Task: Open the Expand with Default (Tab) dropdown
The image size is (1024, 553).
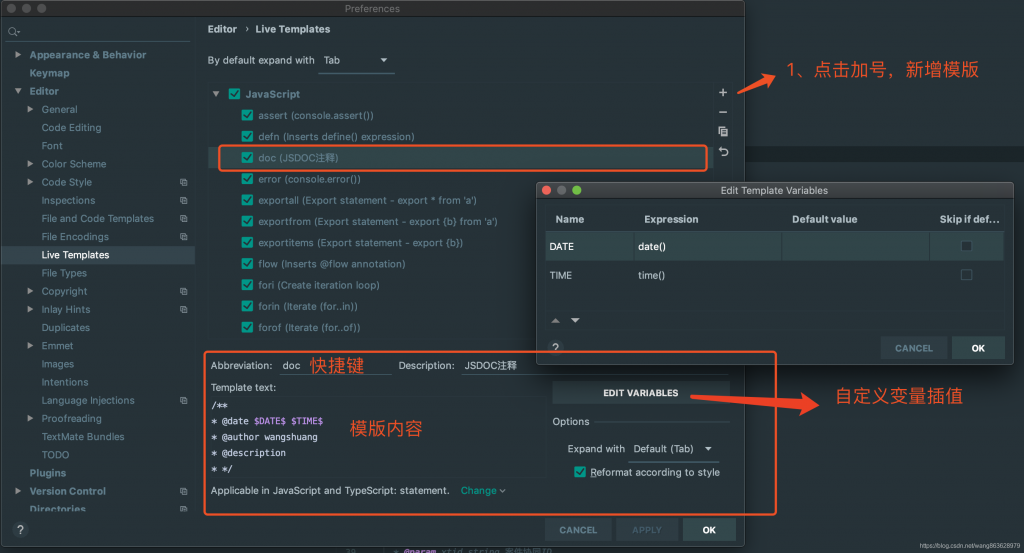Action: click(672, 449)
